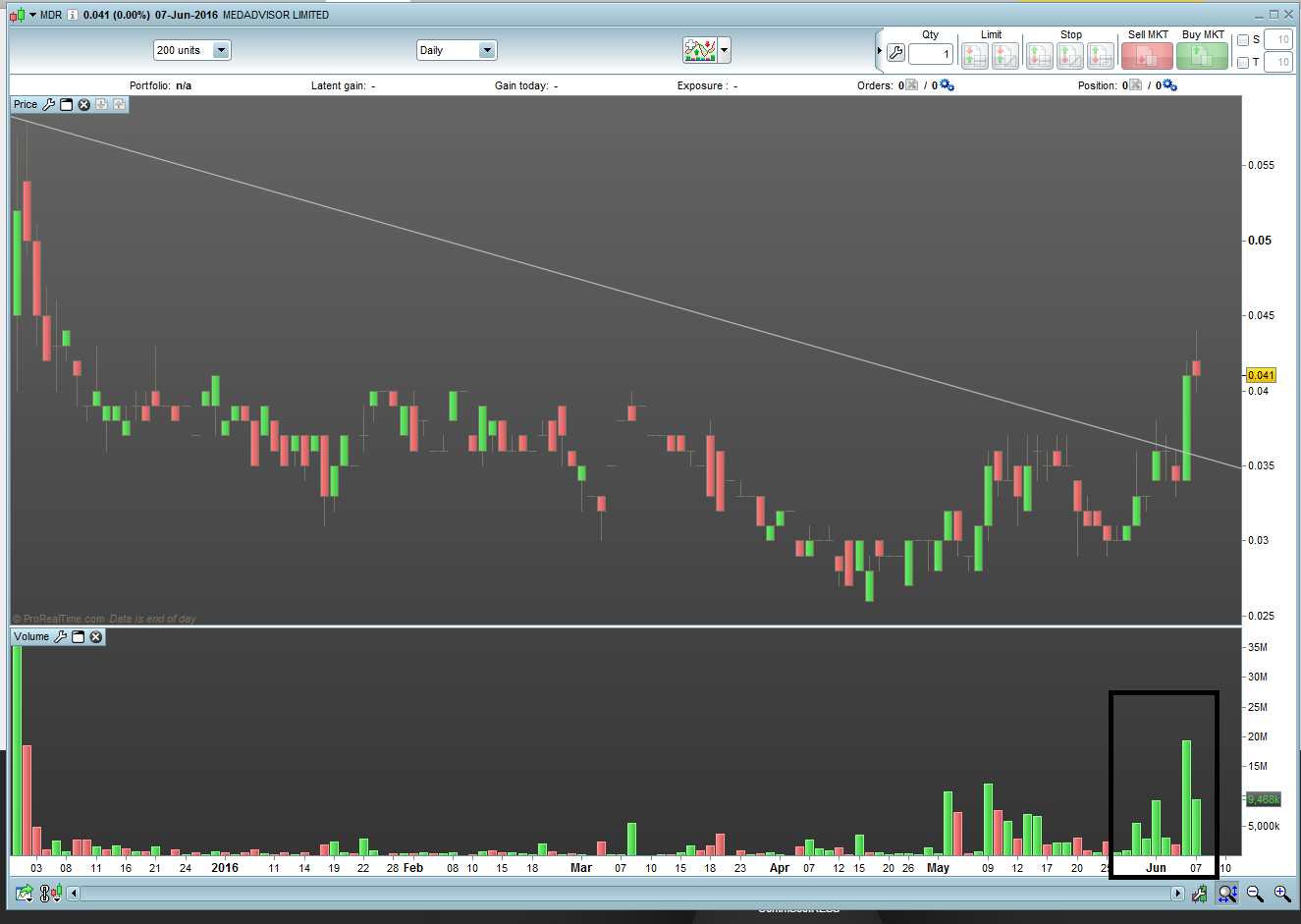Enable the T checkbox
Image resolution: width=1301 pixels, height=924 pixels.
(1243, 63)
